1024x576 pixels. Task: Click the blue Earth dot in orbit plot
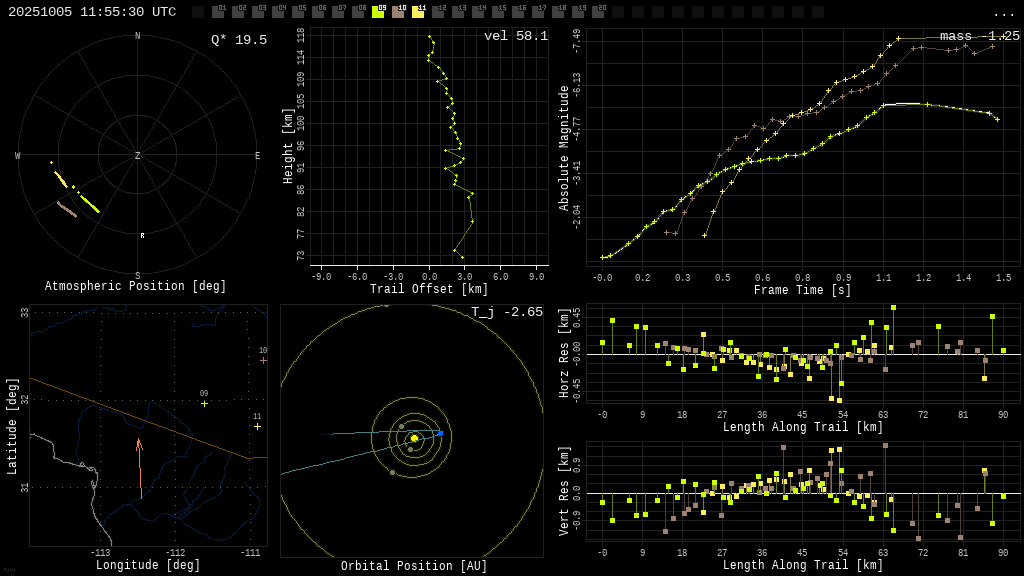point(440,433)
